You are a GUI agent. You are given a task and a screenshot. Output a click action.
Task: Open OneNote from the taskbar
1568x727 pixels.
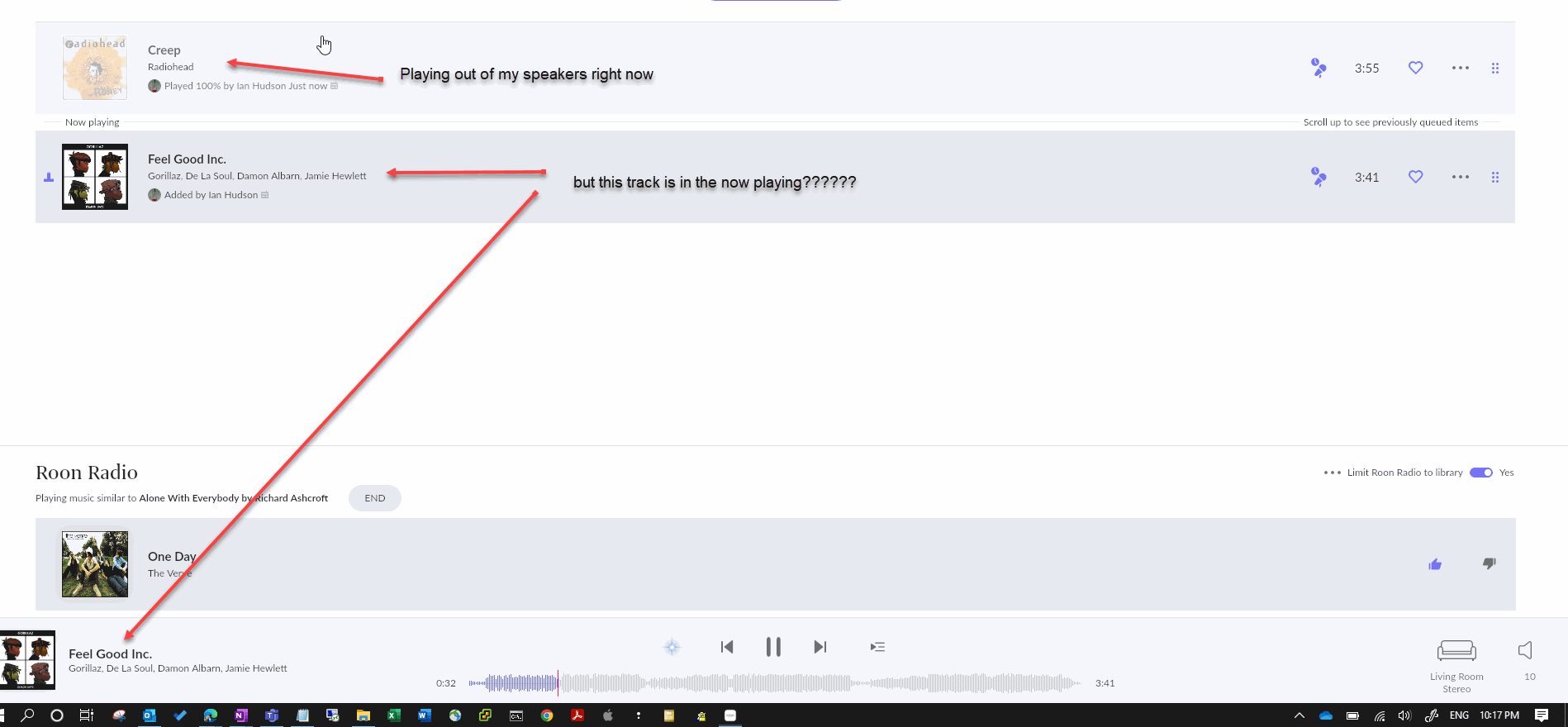click(241, 715)
